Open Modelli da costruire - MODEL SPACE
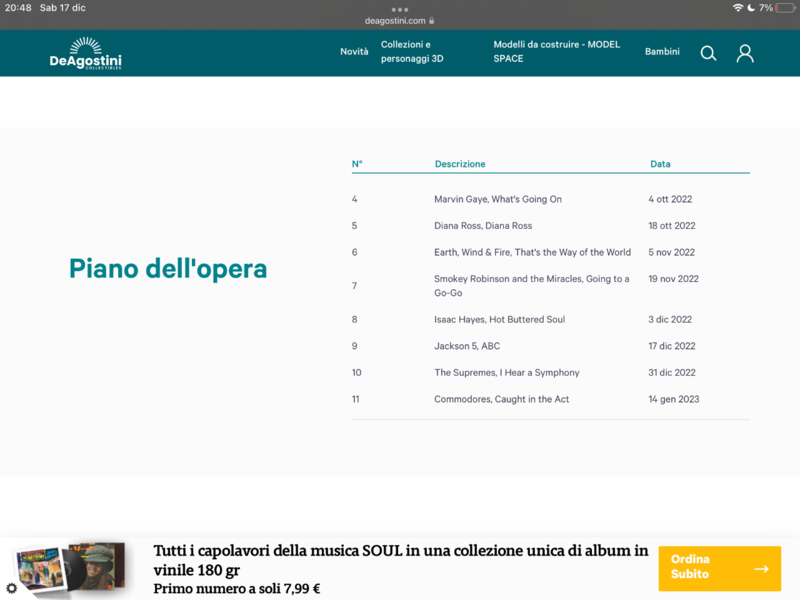The width and height of the screenshot is (800, 600). click(x=557, y=52)
